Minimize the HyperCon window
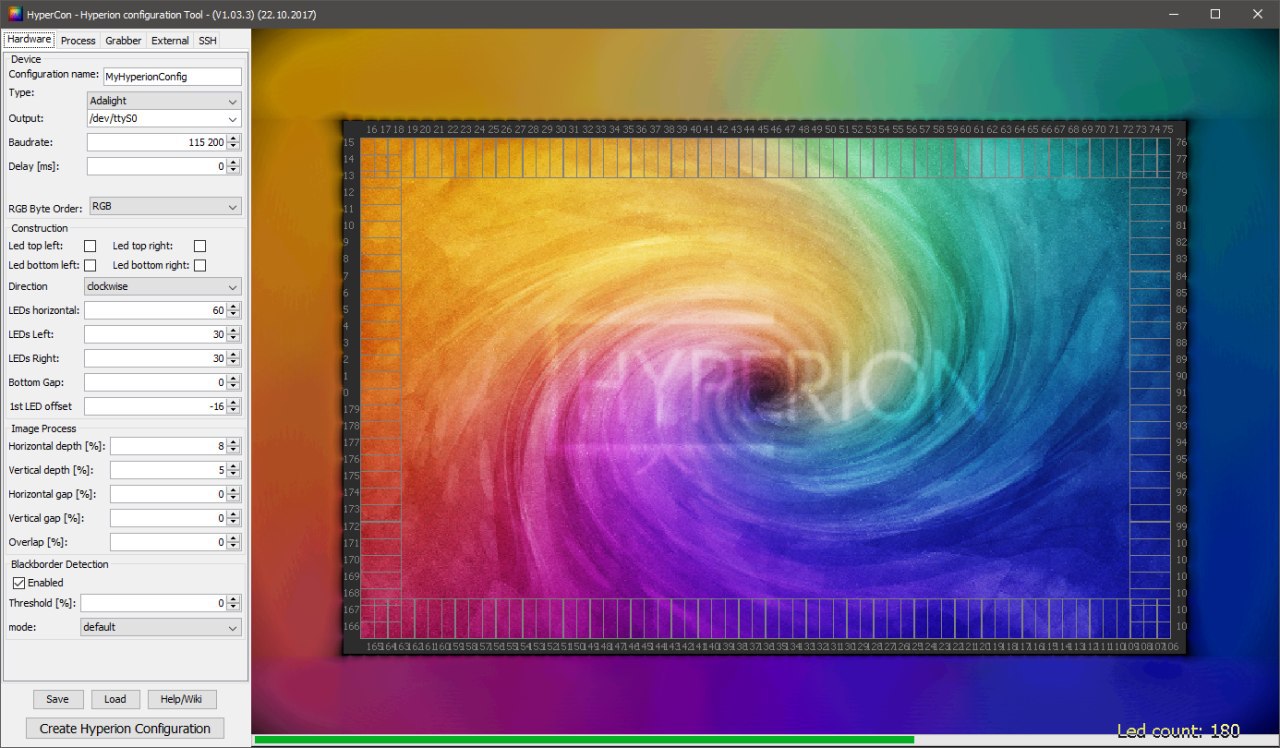The height and width of the screenshot is (748, 1280). [x=1172, y=14]
